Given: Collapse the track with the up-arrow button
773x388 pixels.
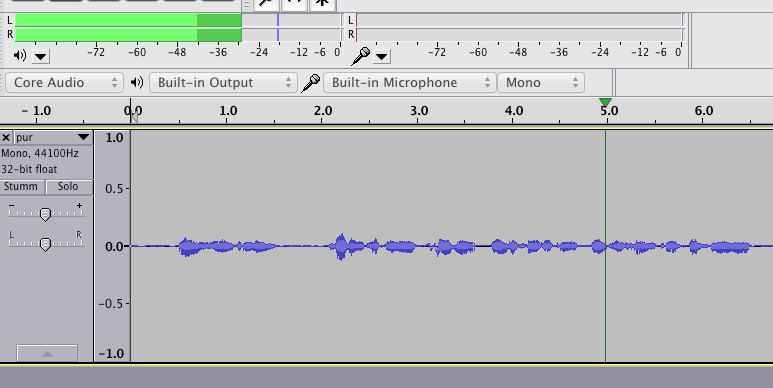Looking at the screenshot, I should coord(47,353).
